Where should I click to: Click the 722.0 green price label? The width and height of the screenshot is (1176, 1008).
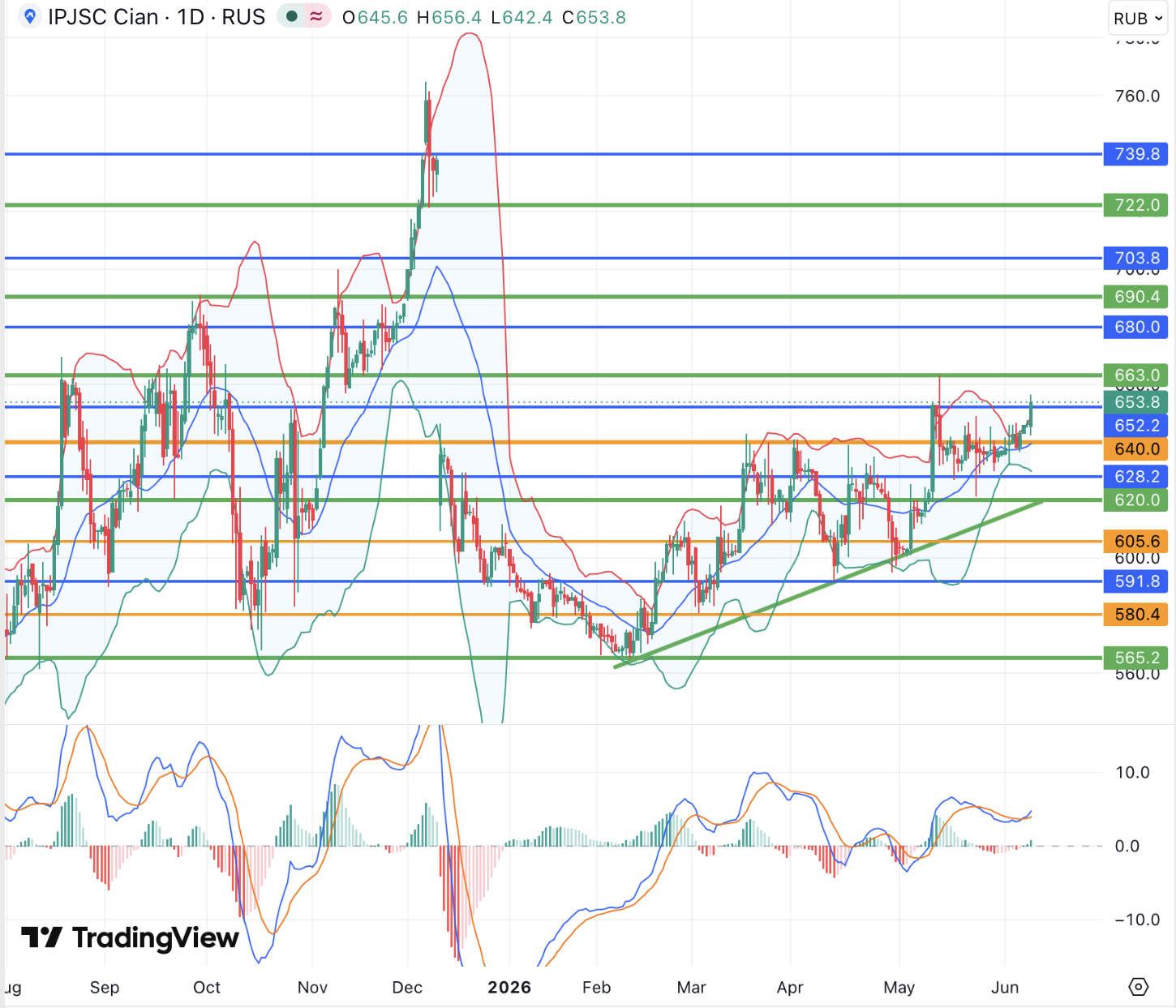[x=1135, y=205]
